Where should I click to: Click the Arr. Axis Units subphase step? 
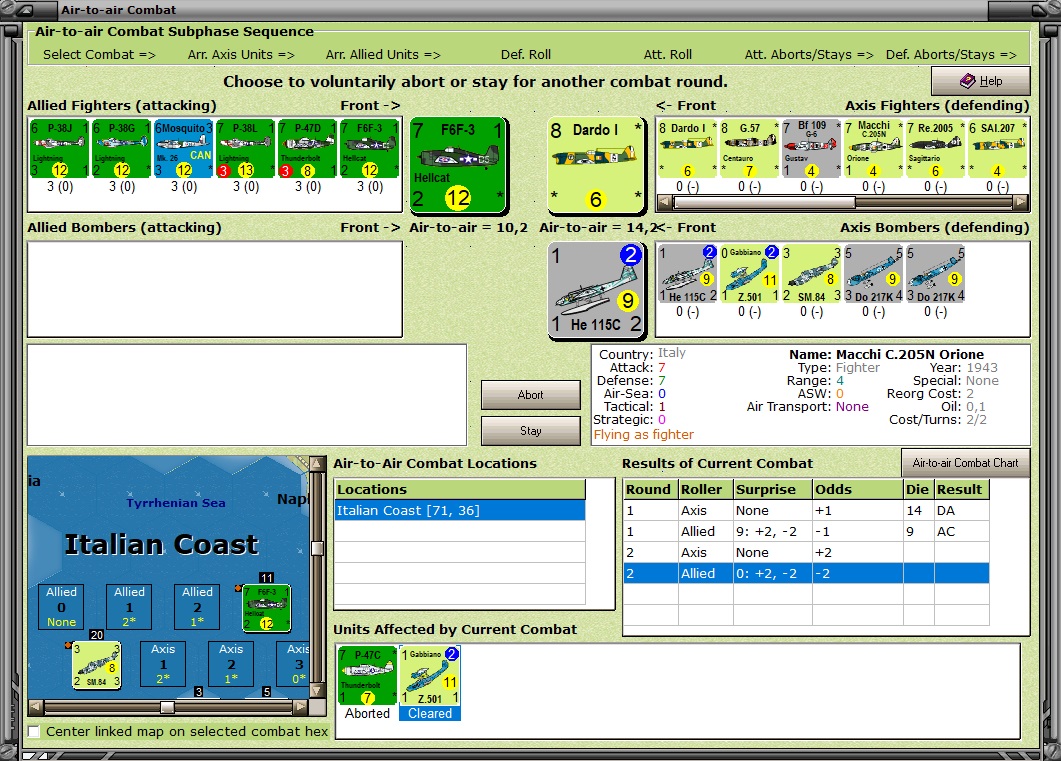[x=241, y=55]
